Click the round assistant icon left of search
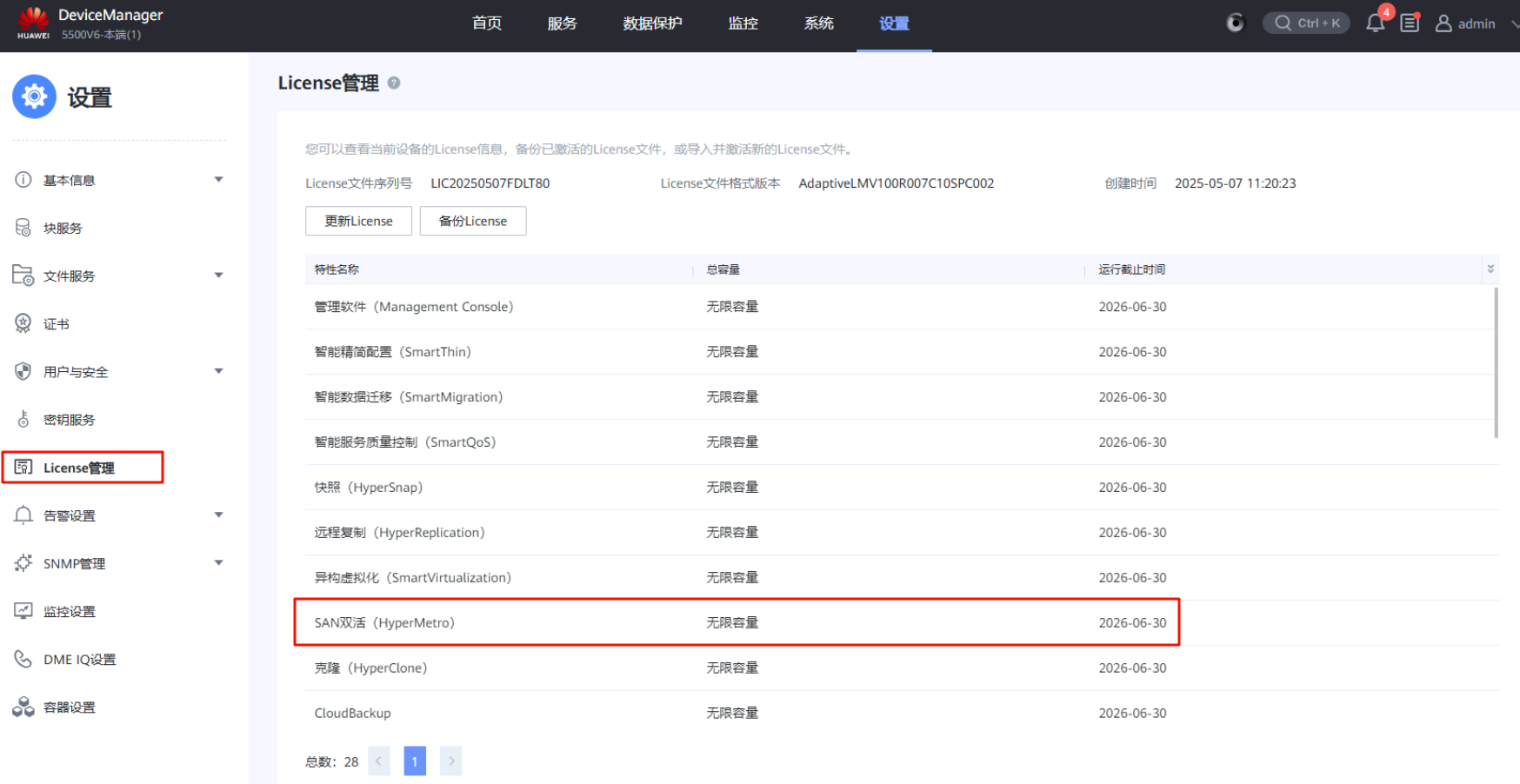 coord(1235,23)
